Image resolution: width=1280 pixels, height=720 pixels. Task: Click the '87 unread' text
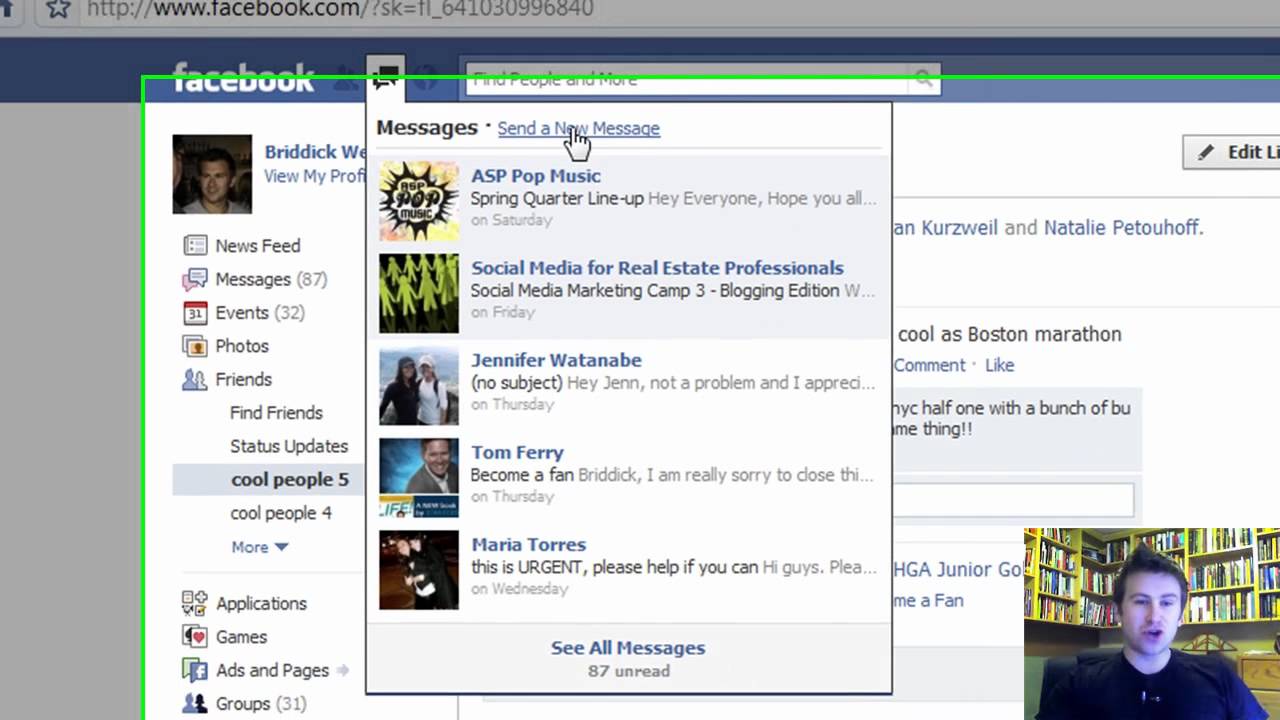point(628,671)
